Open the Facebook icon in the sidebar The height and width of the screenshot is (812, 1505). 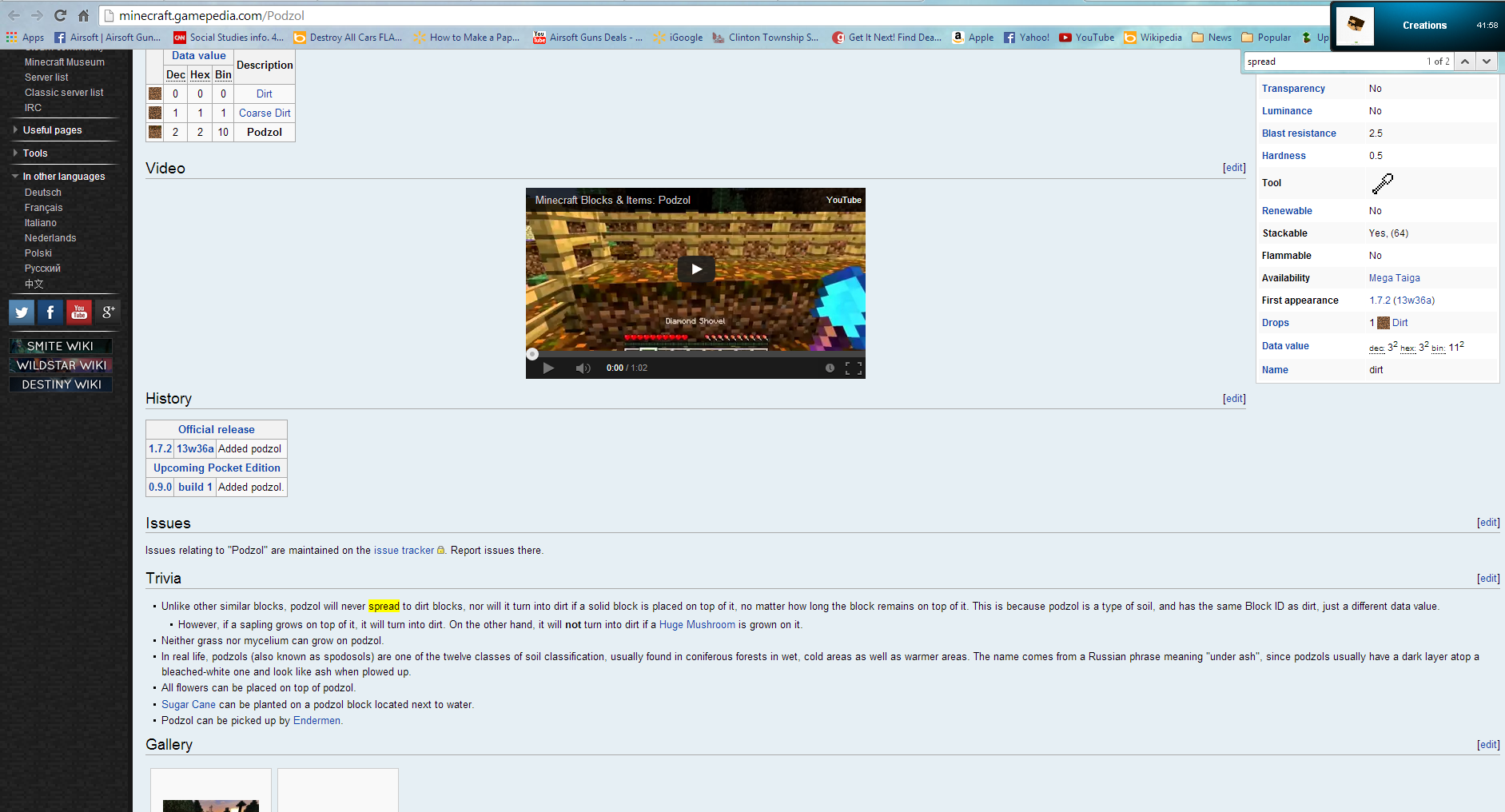50,312
